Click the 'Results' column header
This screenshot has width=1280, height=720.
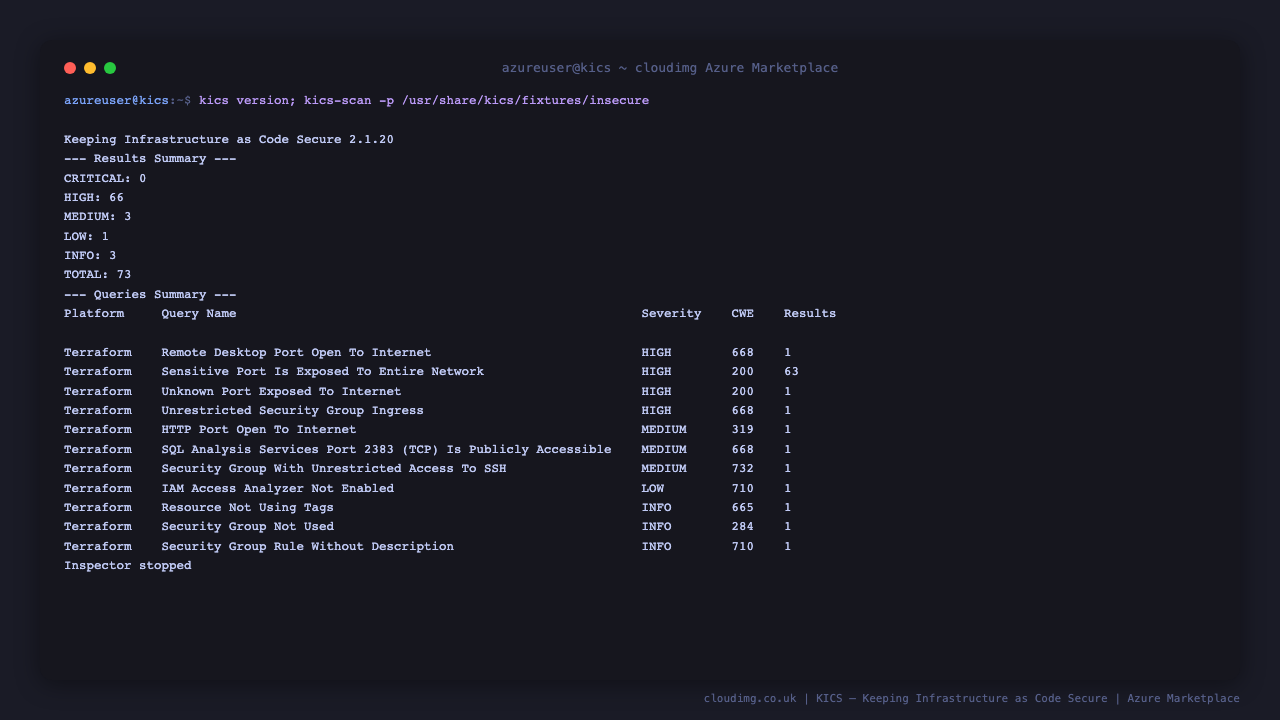pos(810,314)
